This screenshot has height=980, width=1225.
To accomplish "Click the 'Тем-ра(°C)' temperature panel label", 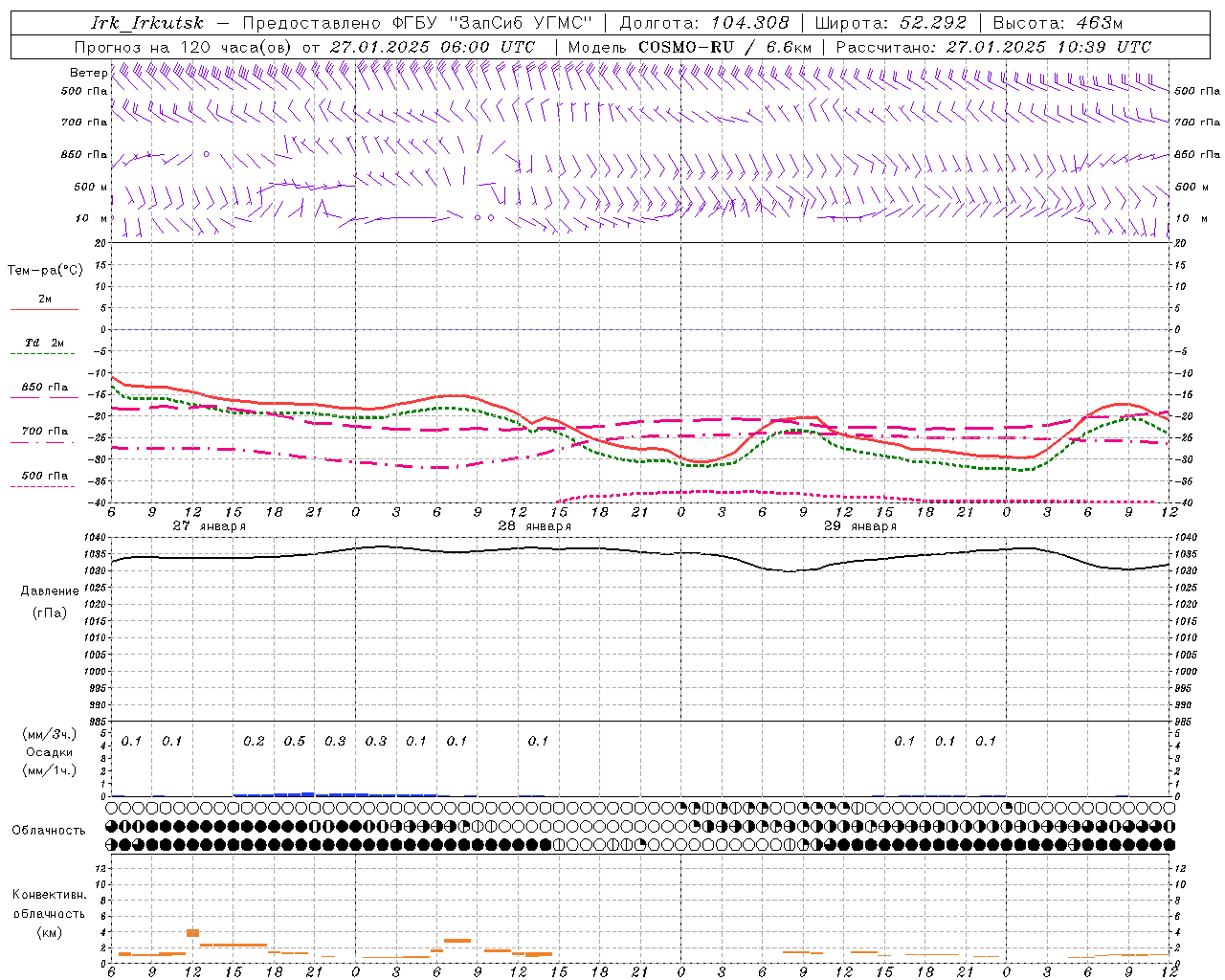I will tap(45, 271).
